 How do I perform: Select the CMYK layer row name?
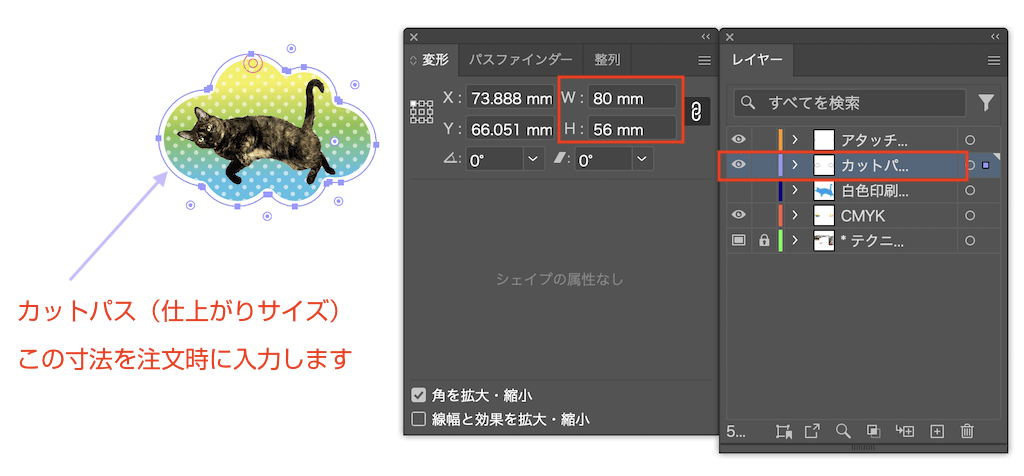tap(863, 215)
